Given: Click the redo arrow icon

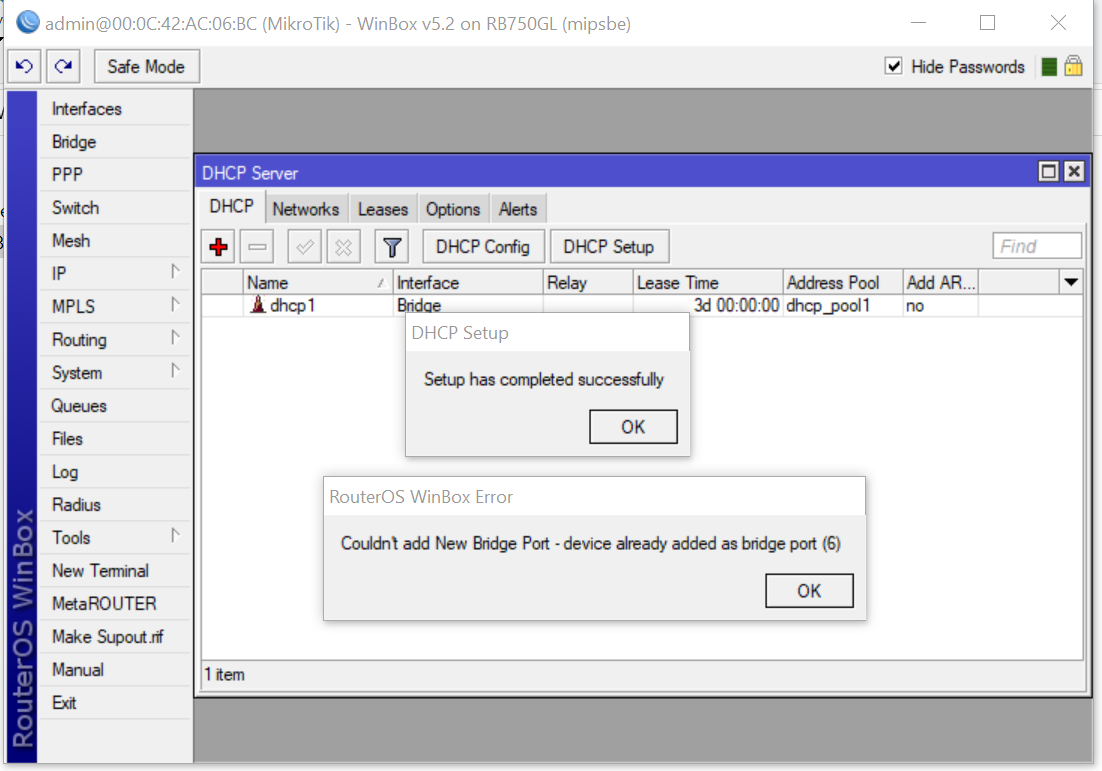Looking at the screenshot, I should [62, 66].
